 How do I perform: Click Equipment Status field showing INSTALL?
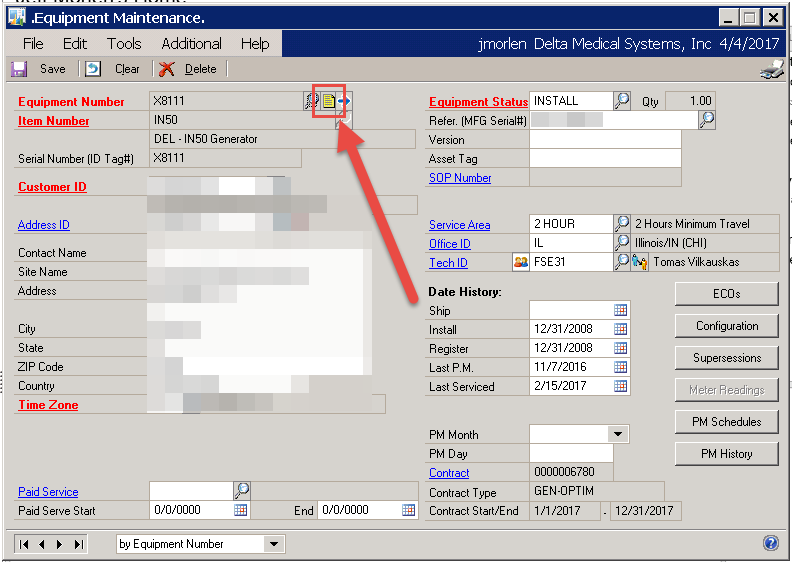(571, 100)
